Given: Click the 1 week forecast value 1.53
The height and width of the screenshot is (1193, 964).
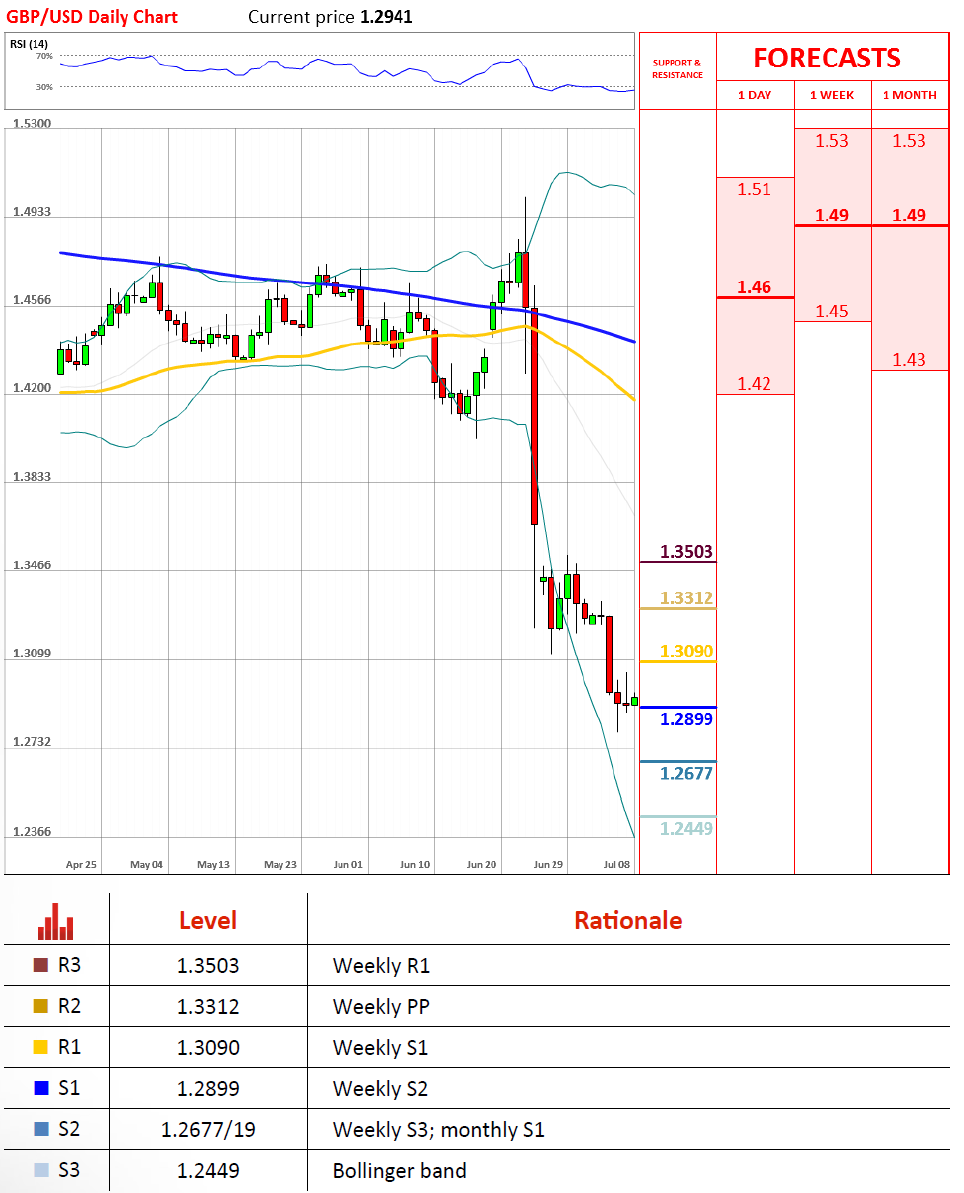Looking at the screenshot, I should pos(832,141).
